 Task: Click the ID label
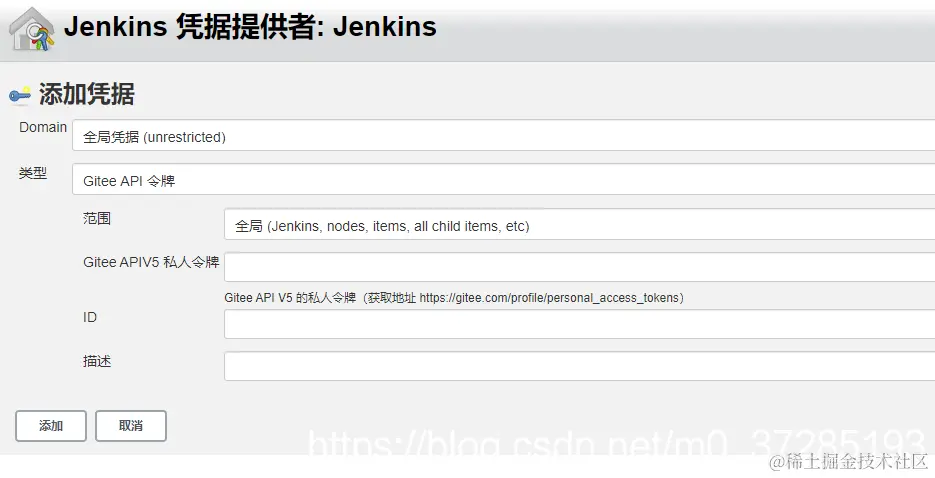coord(90,317)
